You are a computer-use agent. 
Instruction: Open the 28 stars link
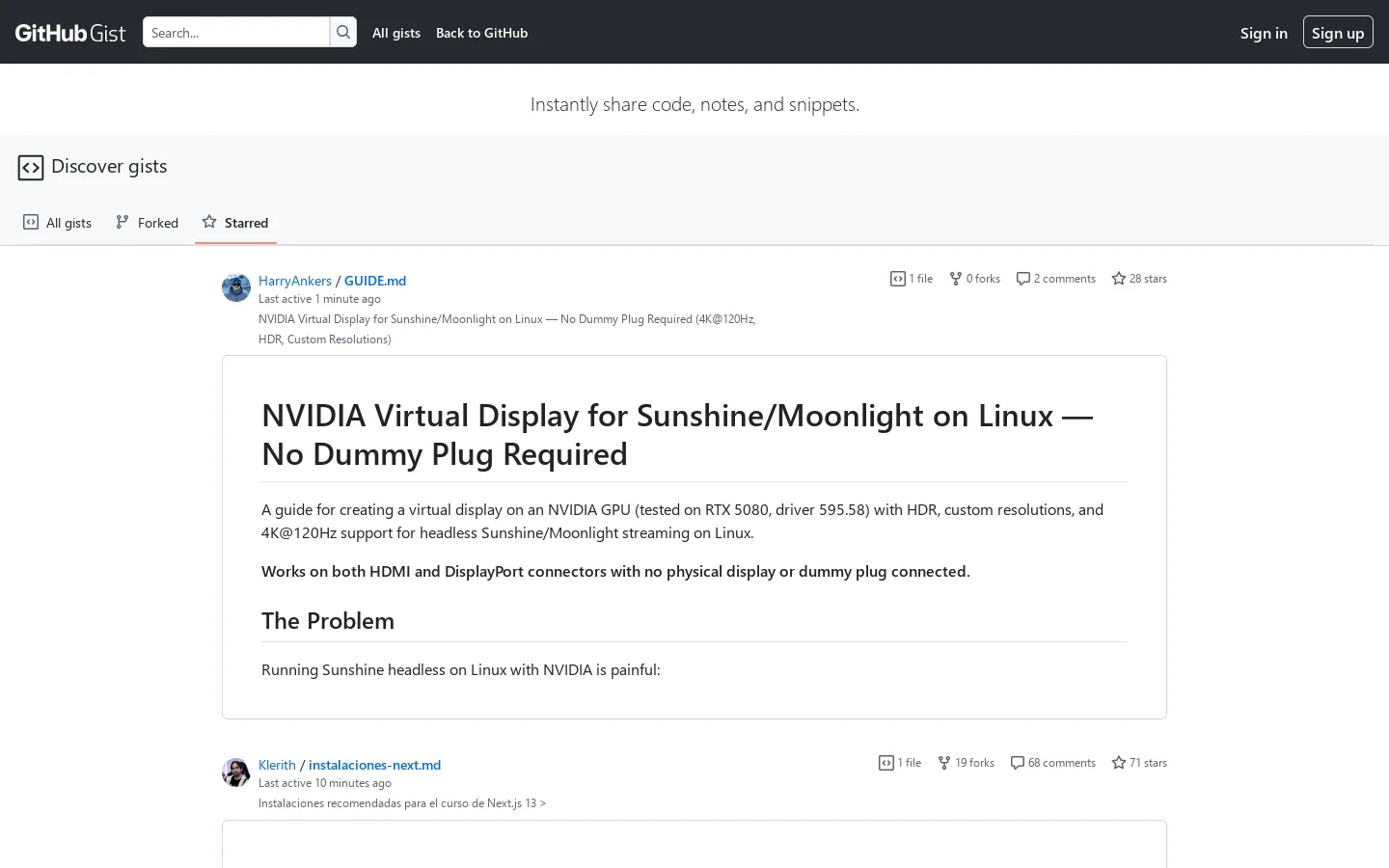tap(1139, 279)
